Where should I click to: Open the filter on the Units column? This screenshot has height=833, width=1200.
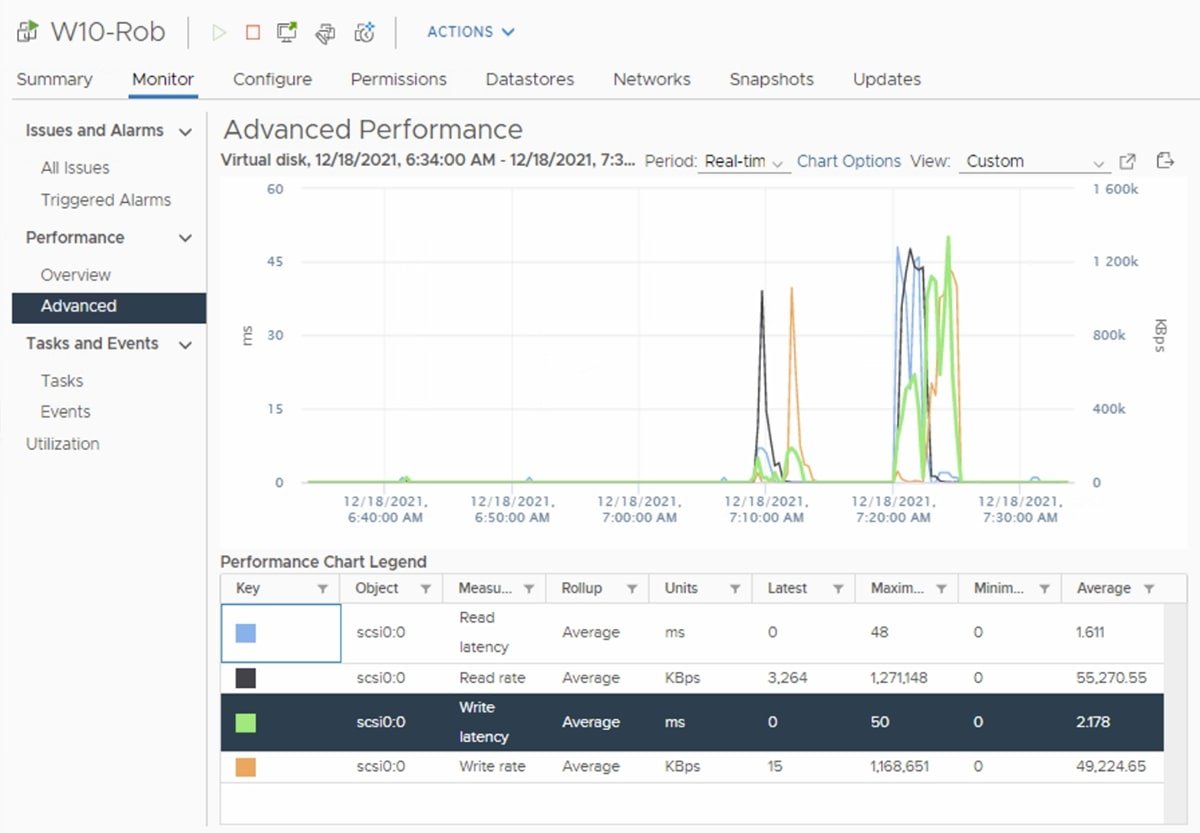[736, 588]
